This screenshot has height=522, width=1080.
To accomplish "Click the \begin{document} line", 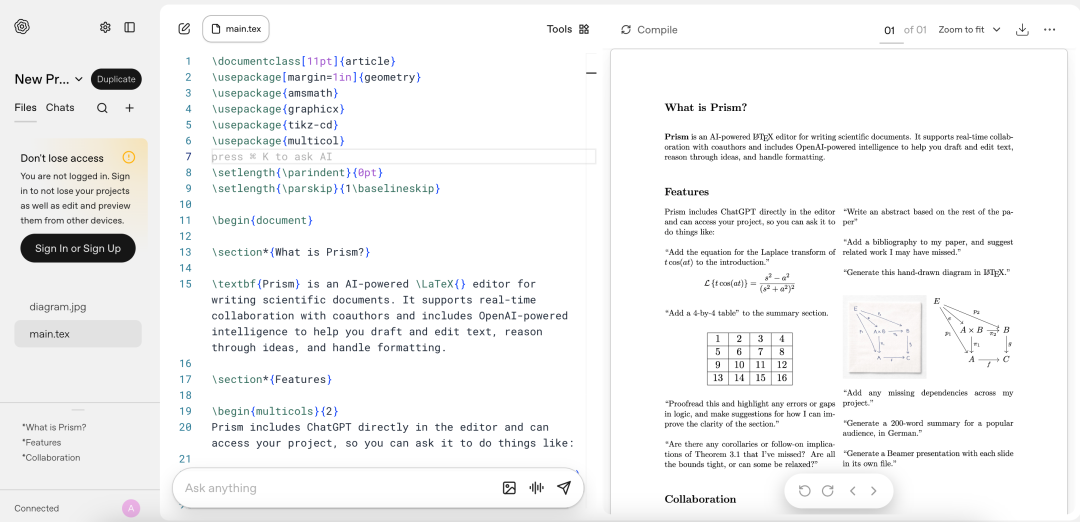I will 263,220.
